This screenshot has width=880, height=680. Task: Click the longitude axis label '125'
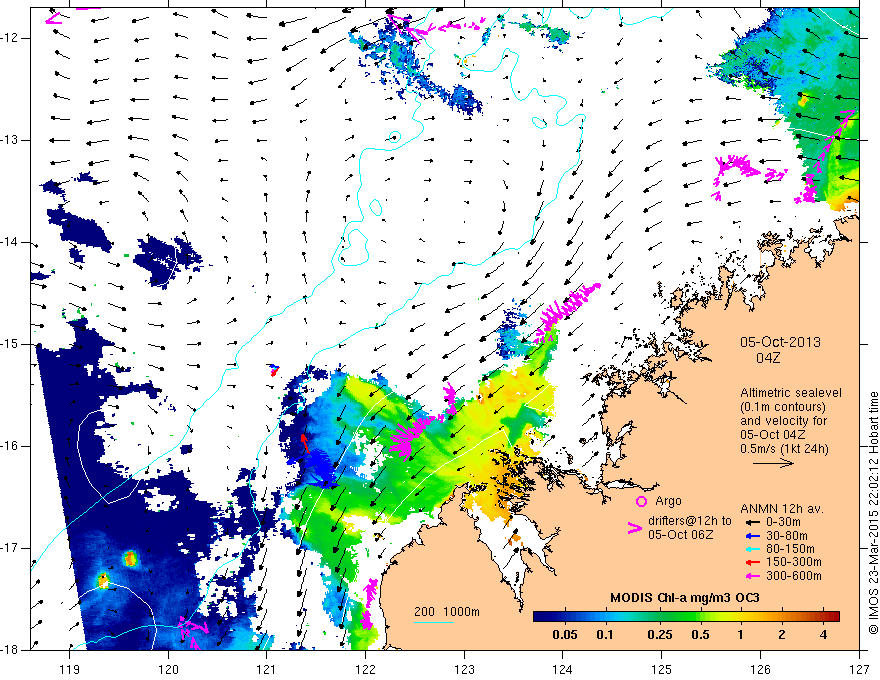point(662,669)
